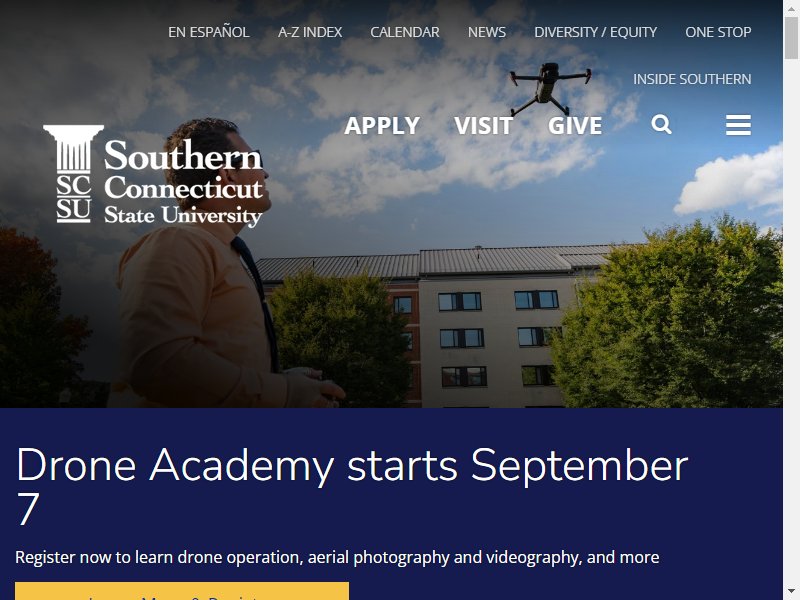The image size is (800, 600).
Task: Open the NEWS page
Action: [x=487, y=32]
